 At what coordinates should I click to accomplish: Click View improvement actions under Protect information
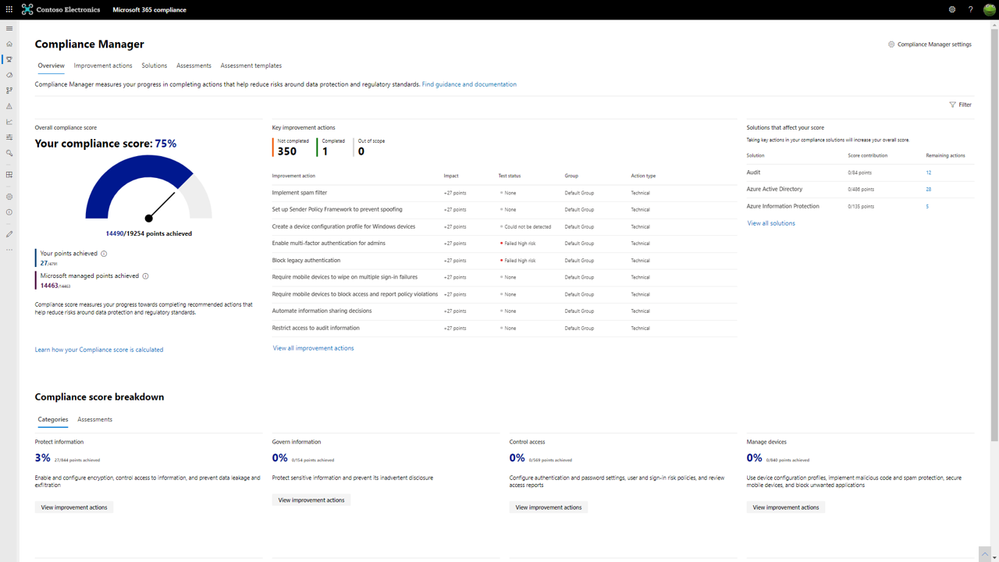[73, 507]
